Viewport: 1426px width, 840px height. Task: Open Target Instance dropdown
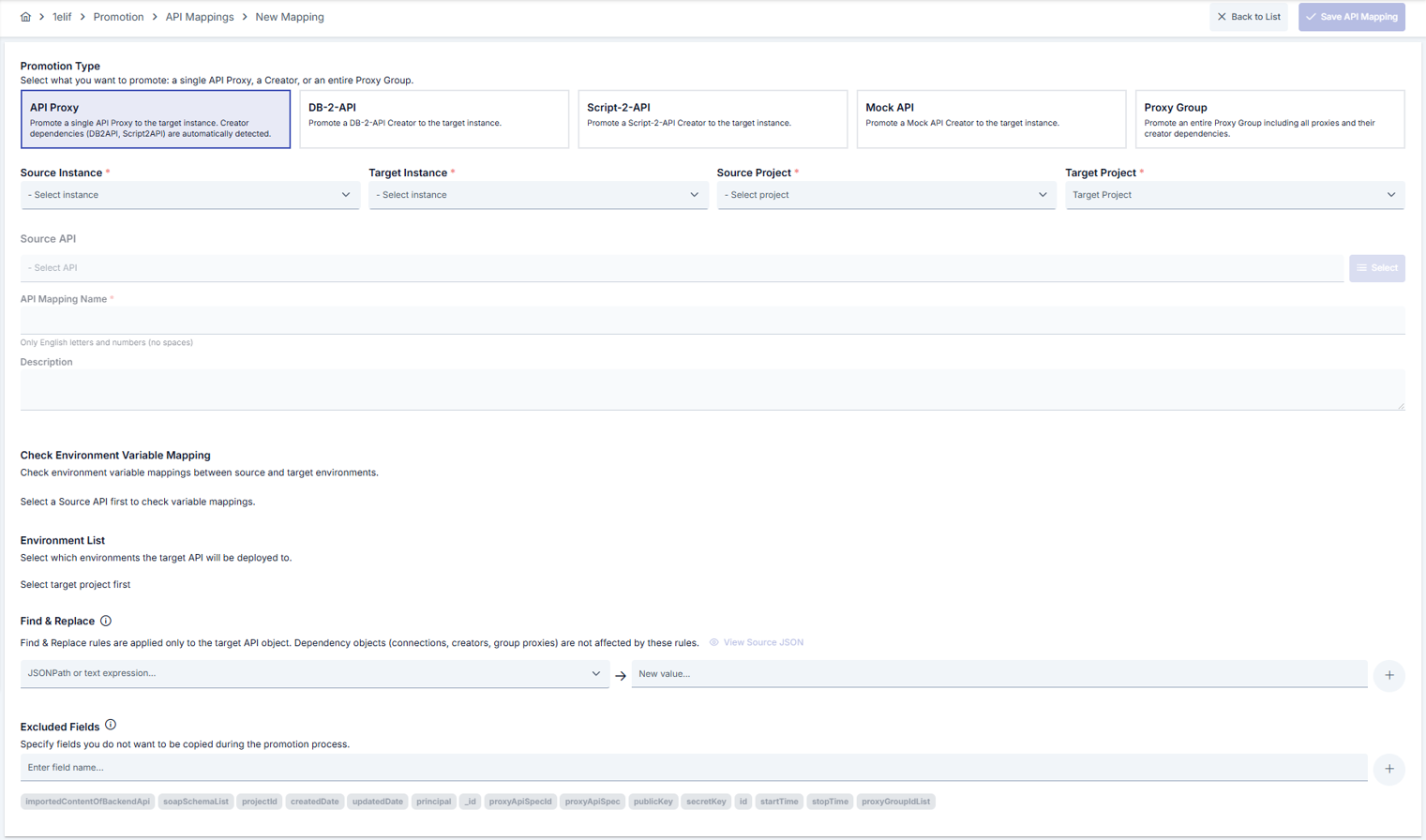coord(538,195)
